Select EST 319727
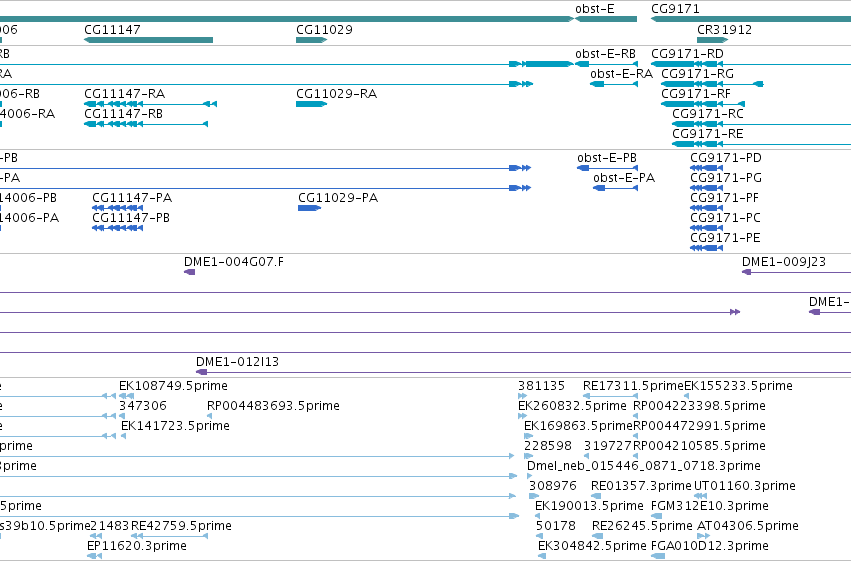The height and width of the screenshot is (561, 851). coord(608,446)
